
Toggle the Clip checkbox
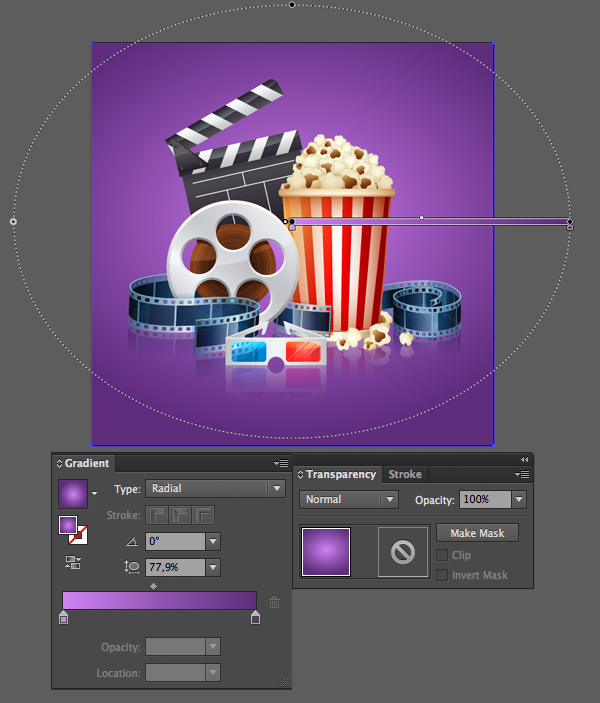pyautogui.click(x=442, y=555)
